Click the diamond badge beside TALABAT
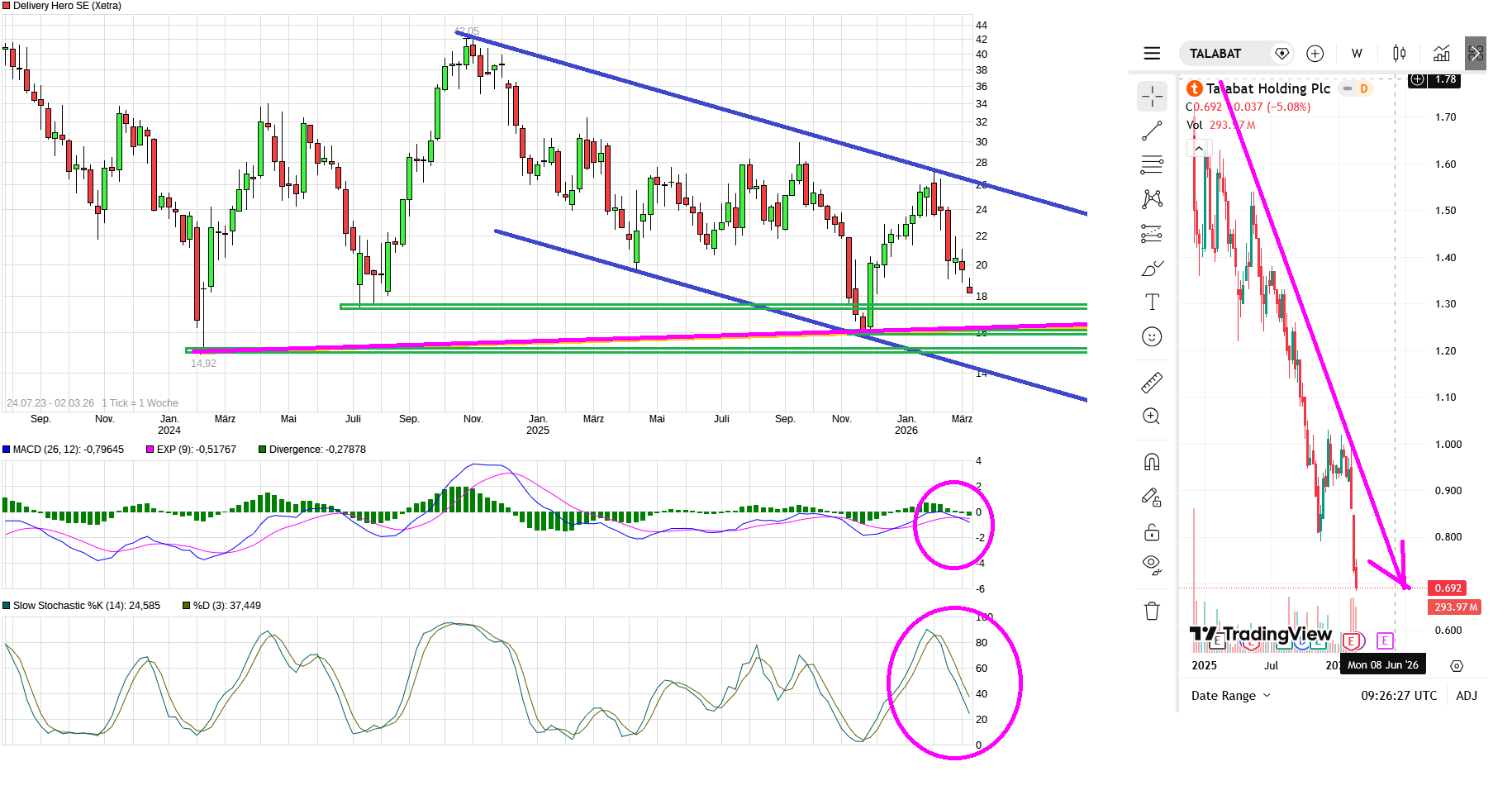Viewport: 1512px width, 795px height. click(1281, 54)
